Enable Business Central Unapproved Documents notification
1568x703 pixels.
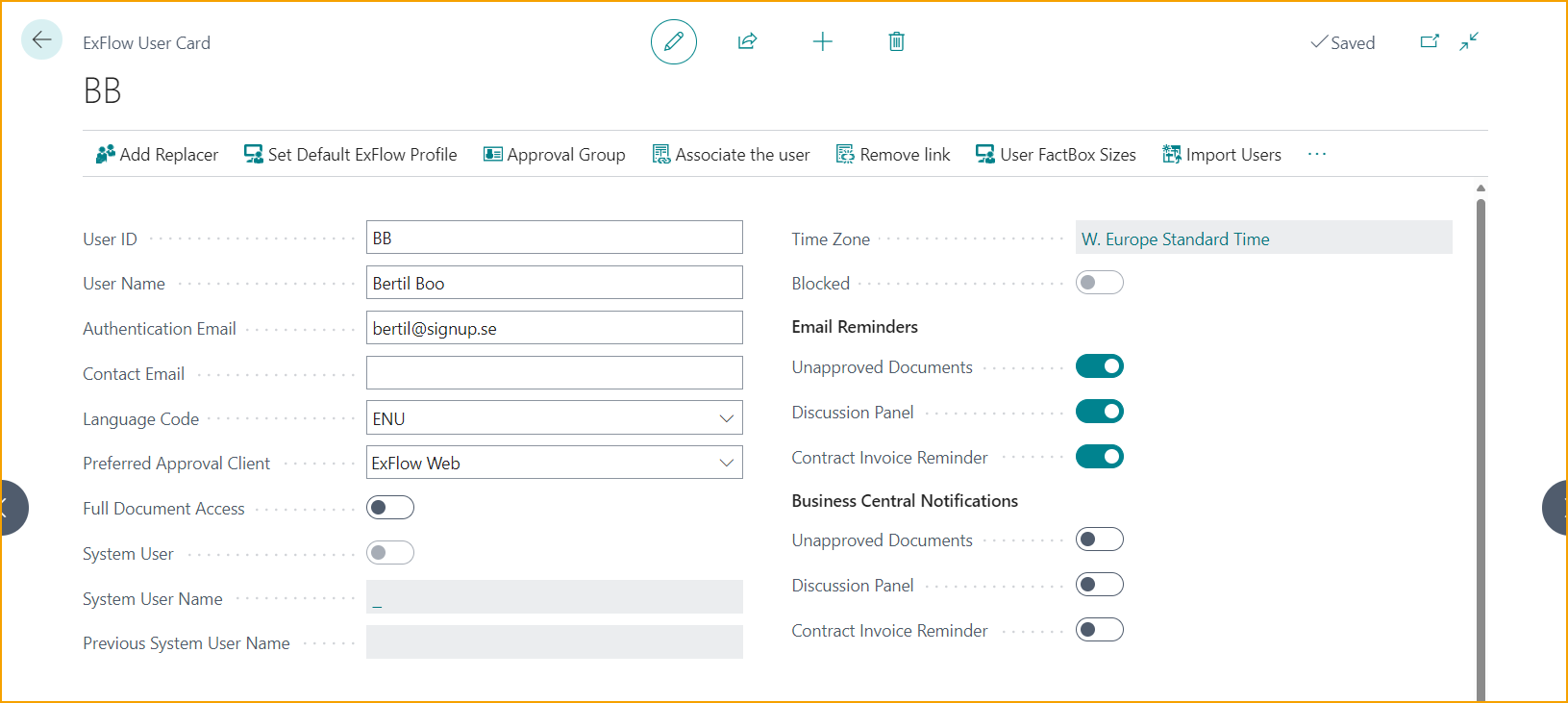(x=1100, y=540)
